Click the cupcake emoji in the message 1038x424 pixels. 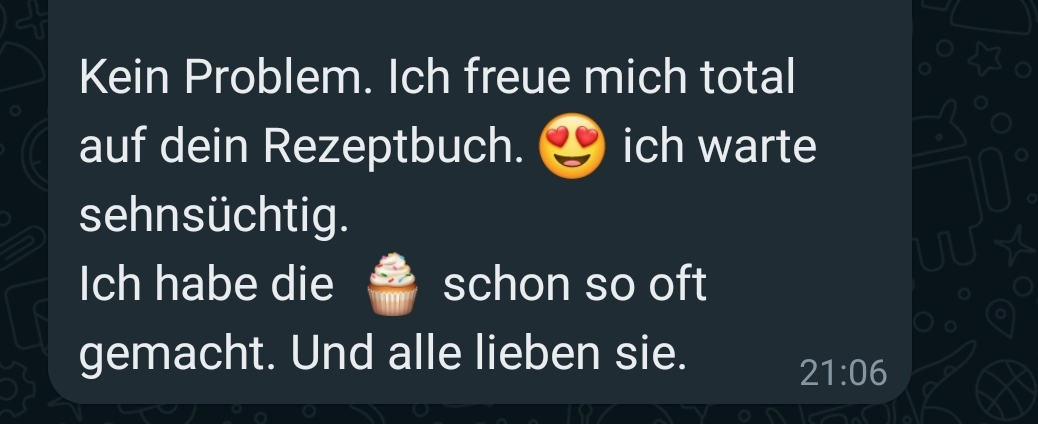(393, 284)
